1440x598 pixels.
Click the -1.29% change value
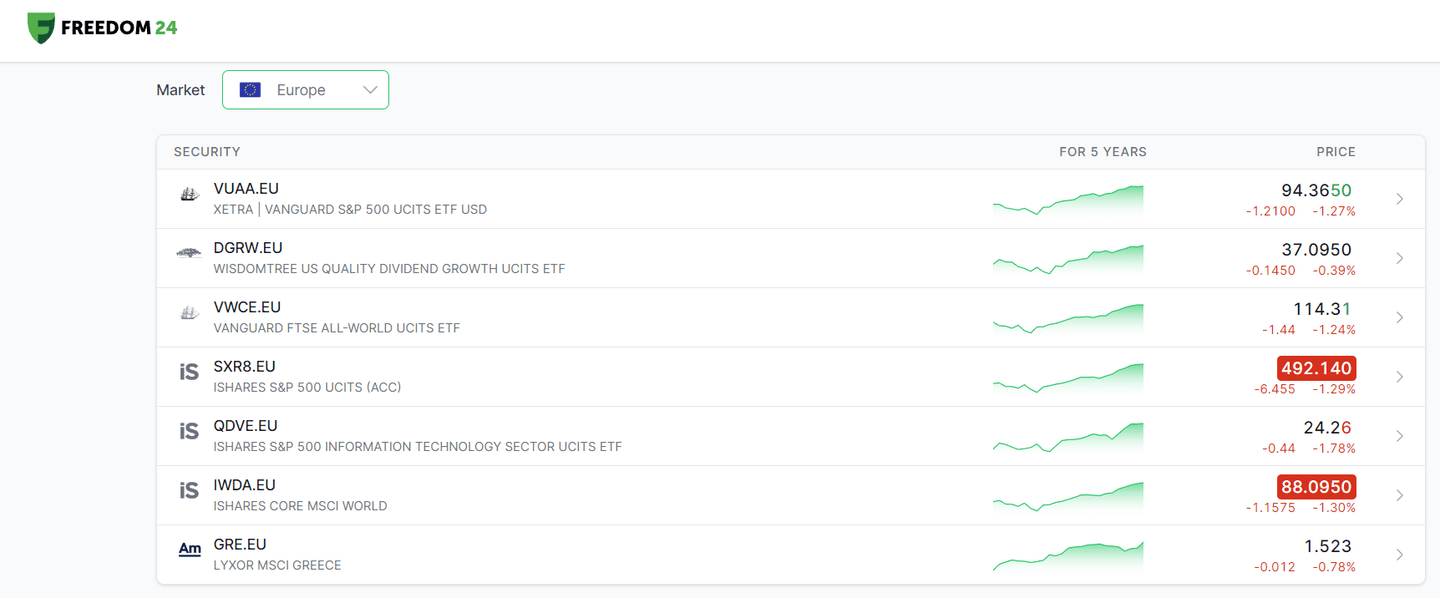1334,389
